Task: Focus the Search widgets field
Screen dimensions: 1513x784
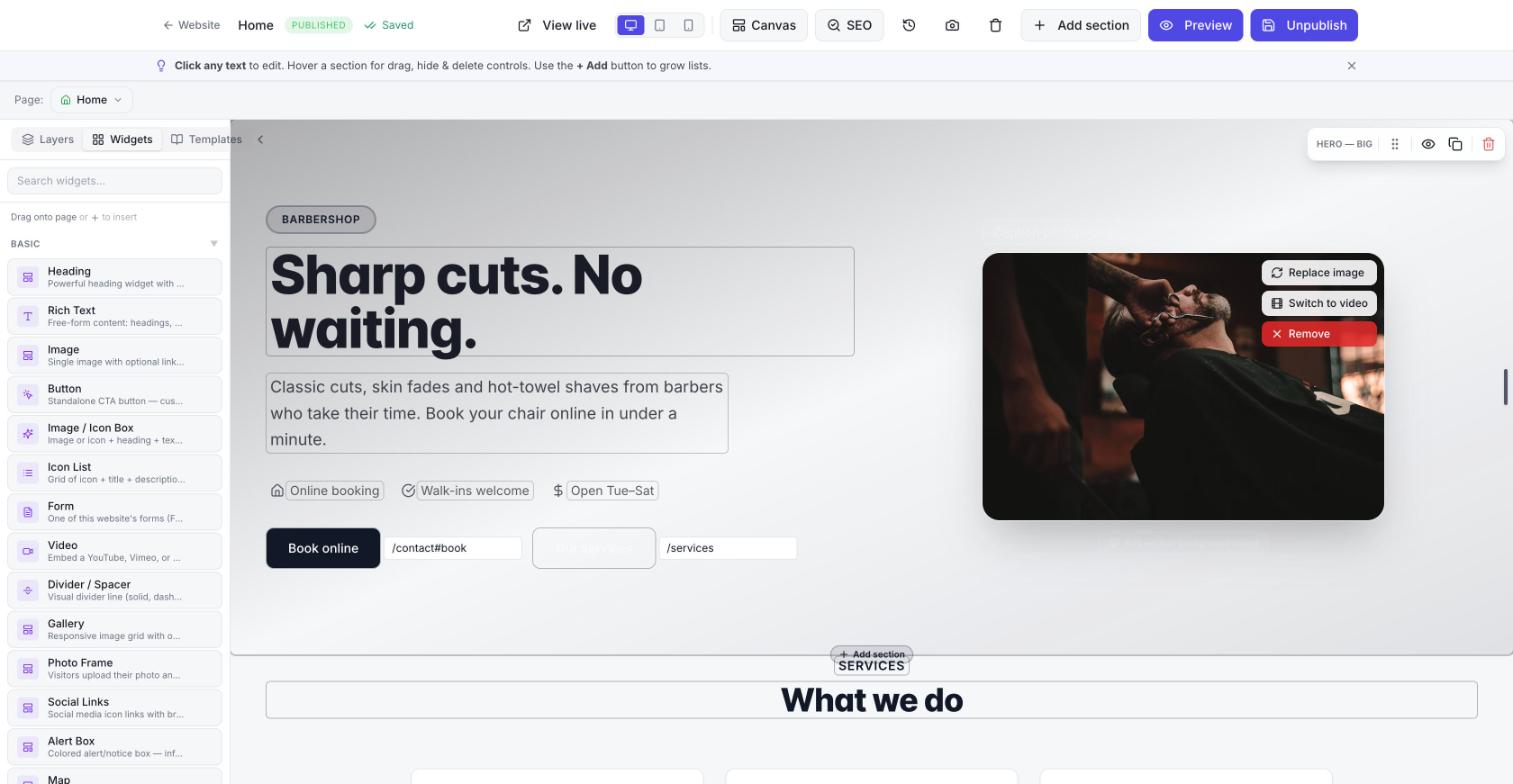Action: [115, 181]
